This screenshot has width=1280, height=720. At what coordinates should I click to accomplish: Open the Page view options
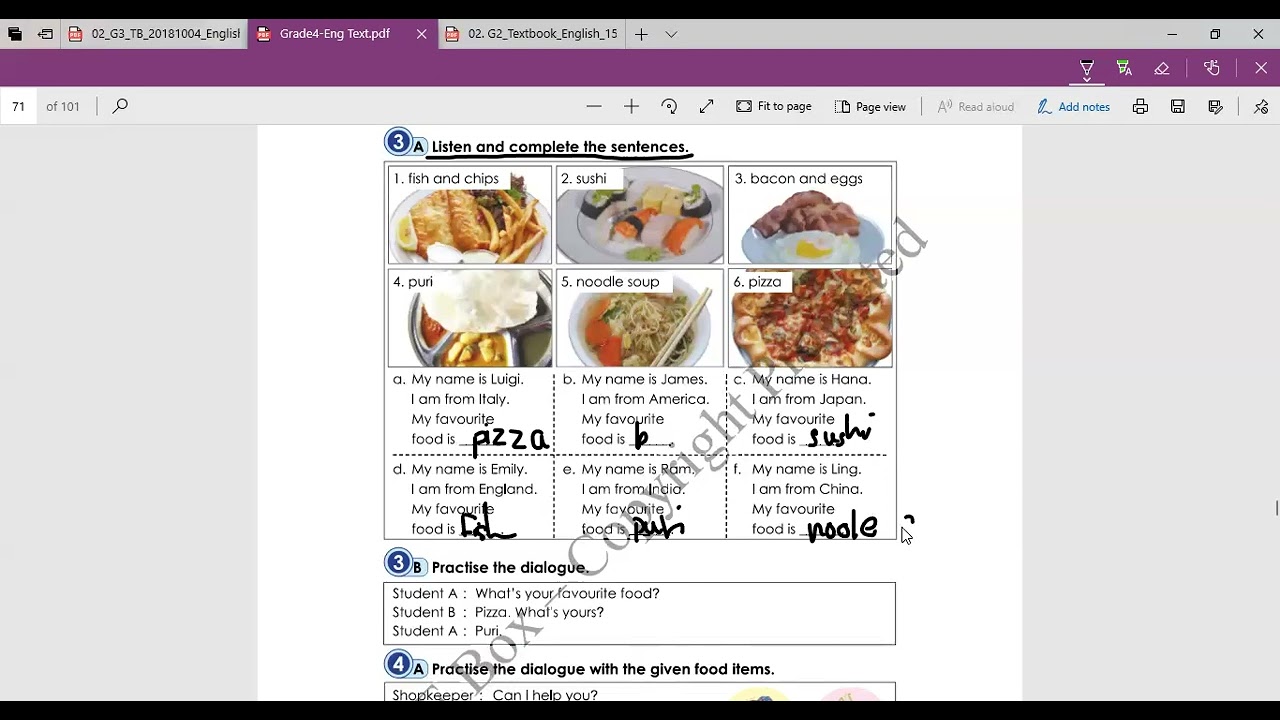tap(870, 106)
